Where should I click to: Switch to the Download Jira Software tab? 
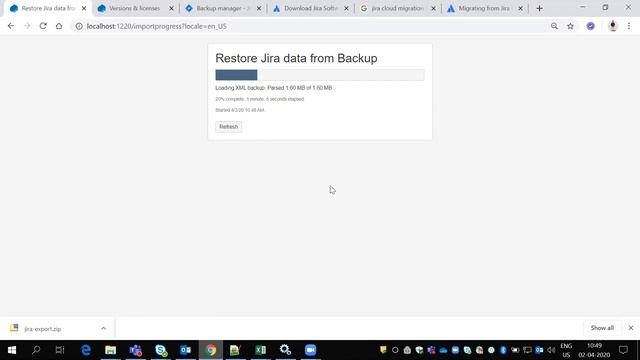(311, 8)
